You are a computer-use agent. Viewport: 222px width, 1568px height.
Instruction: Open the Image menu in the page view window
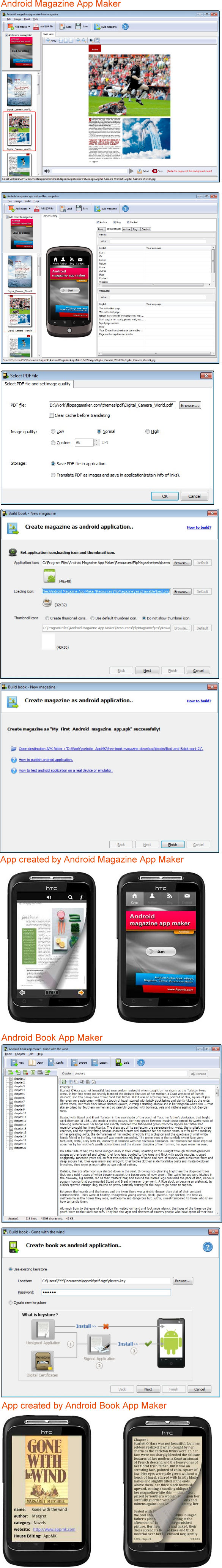click(x=17, y=19)
